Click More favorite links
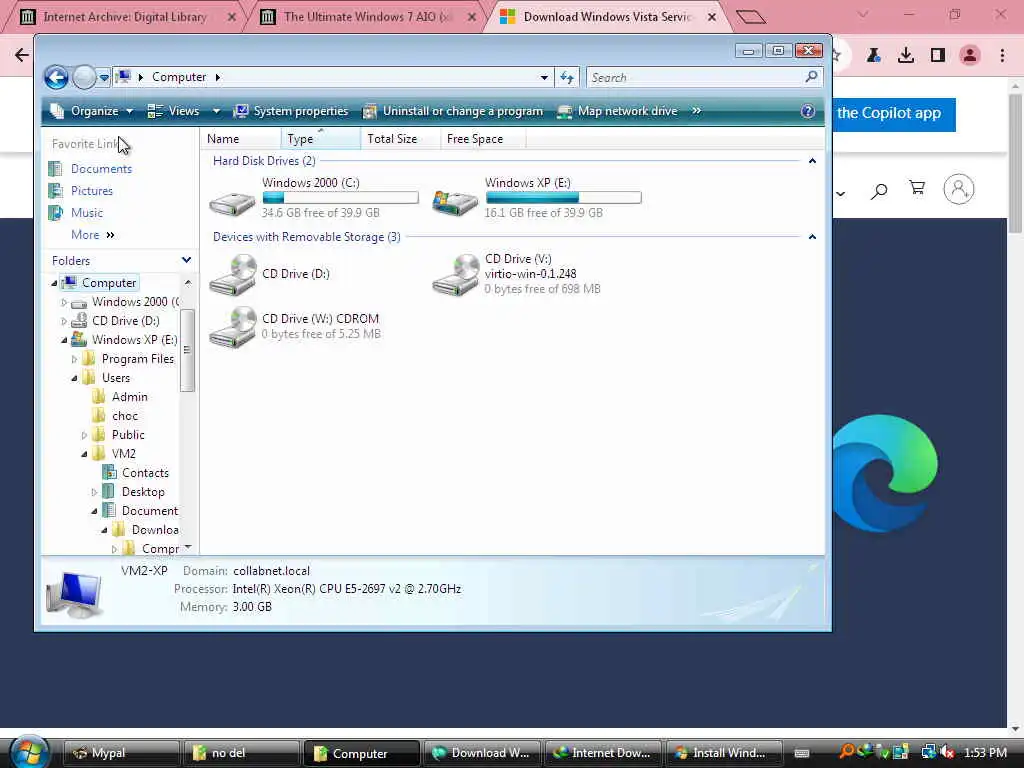This screenshot has height=768, width=1024. (x=93, y=234)
